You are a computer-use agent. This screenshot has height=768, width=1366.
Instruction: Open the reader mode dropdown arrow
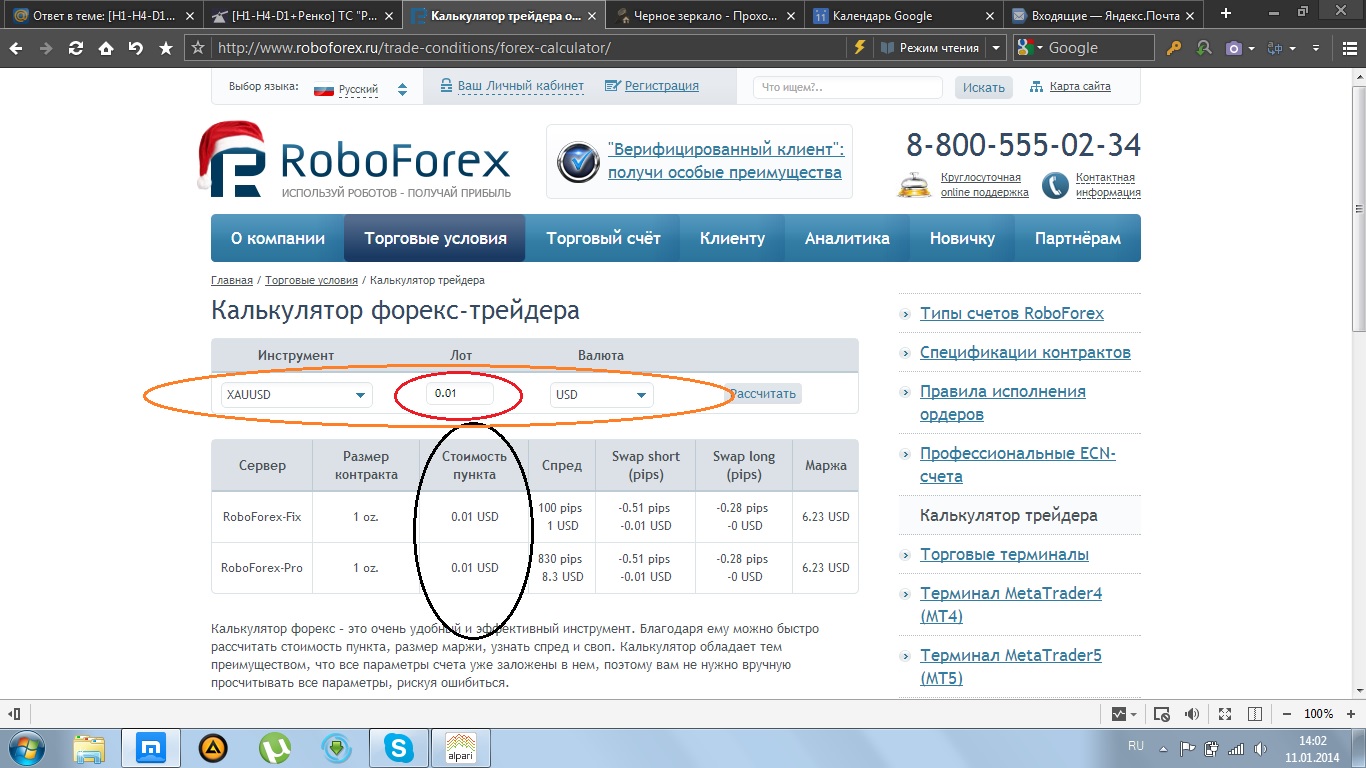point(996,47)
